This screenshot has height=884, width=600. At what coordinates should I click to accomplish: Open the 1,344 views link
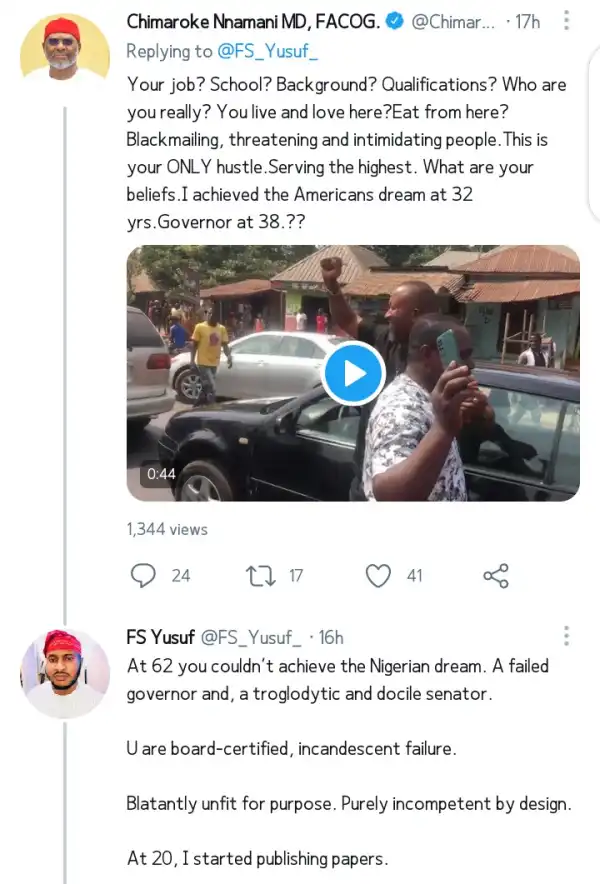(x=166, y=529)
